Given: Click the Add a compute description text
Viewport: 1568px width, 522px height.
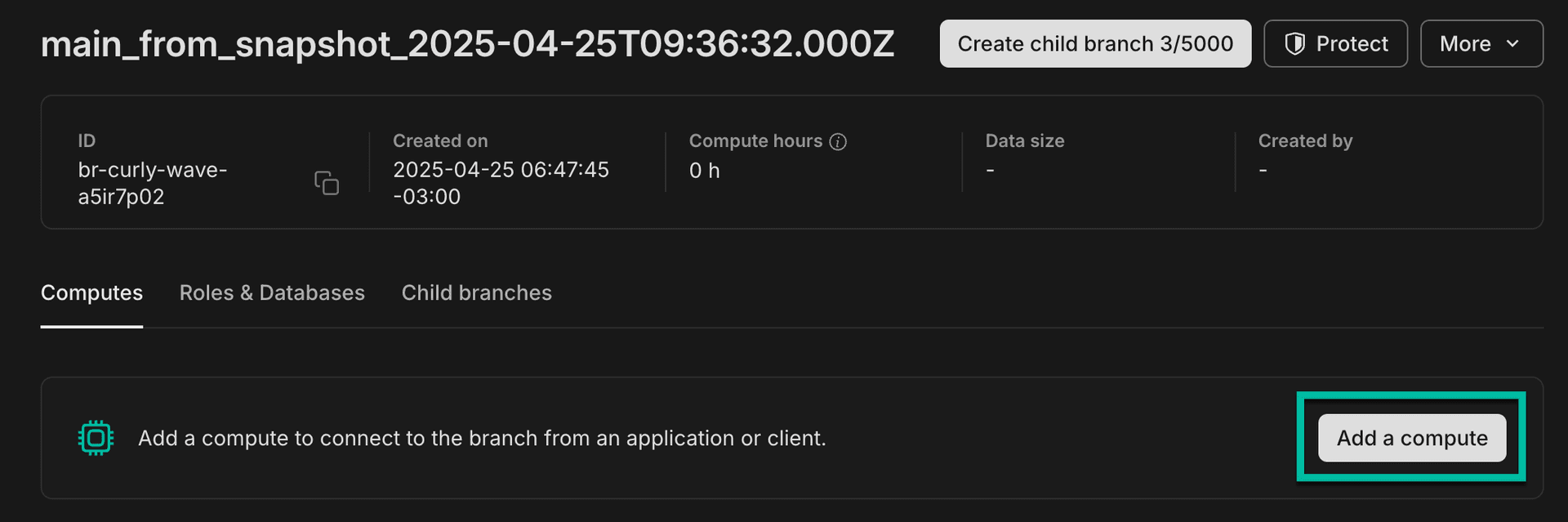Looking at the screenshot, I should (482, 438).
